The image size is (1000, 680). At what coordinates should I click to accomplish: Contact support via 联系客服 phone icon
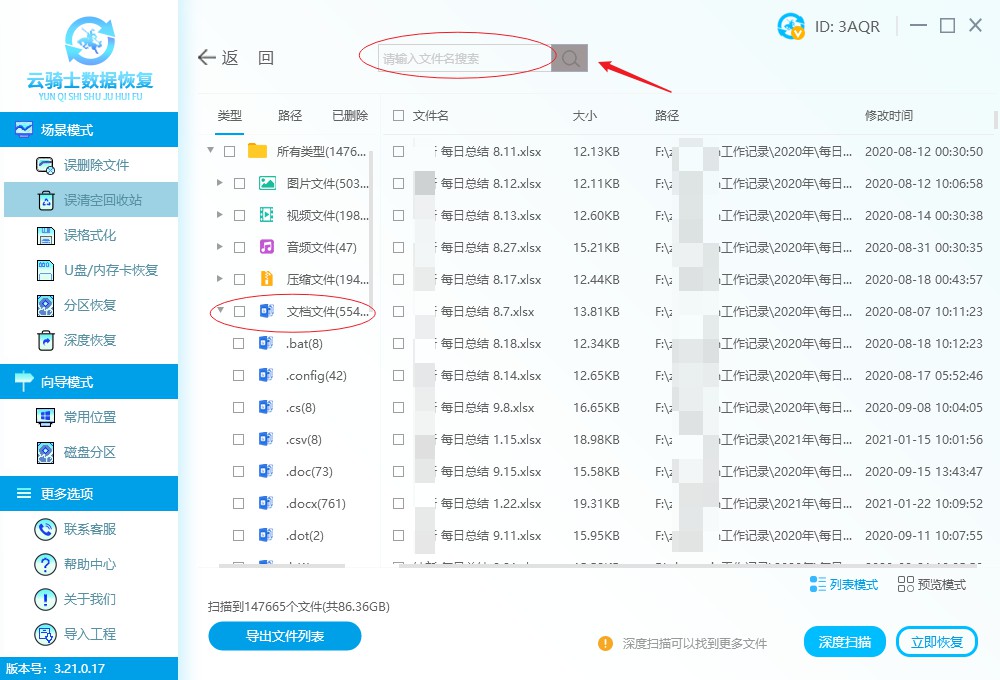pos(45,529)
